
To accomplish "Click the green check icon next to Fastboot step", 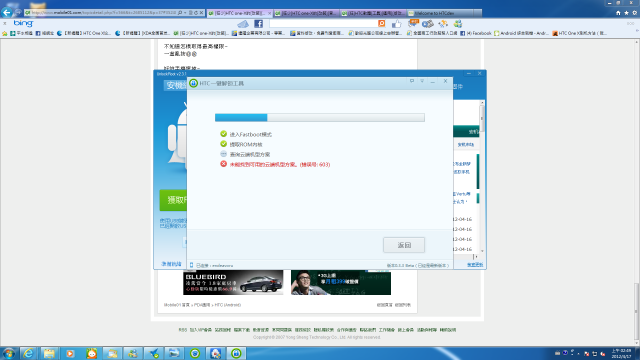I will point(223,134).
